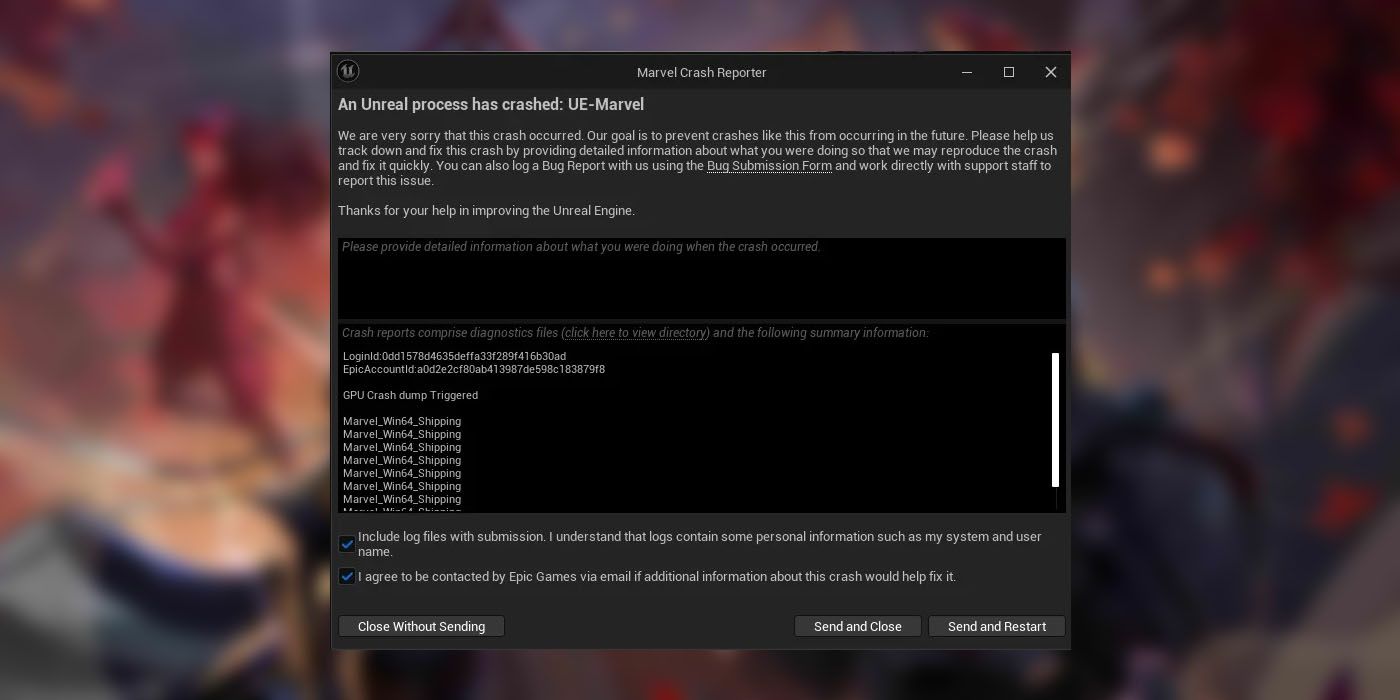Choose Send and Restart
The image size is (1400, 700).
[x=996, y=626]
